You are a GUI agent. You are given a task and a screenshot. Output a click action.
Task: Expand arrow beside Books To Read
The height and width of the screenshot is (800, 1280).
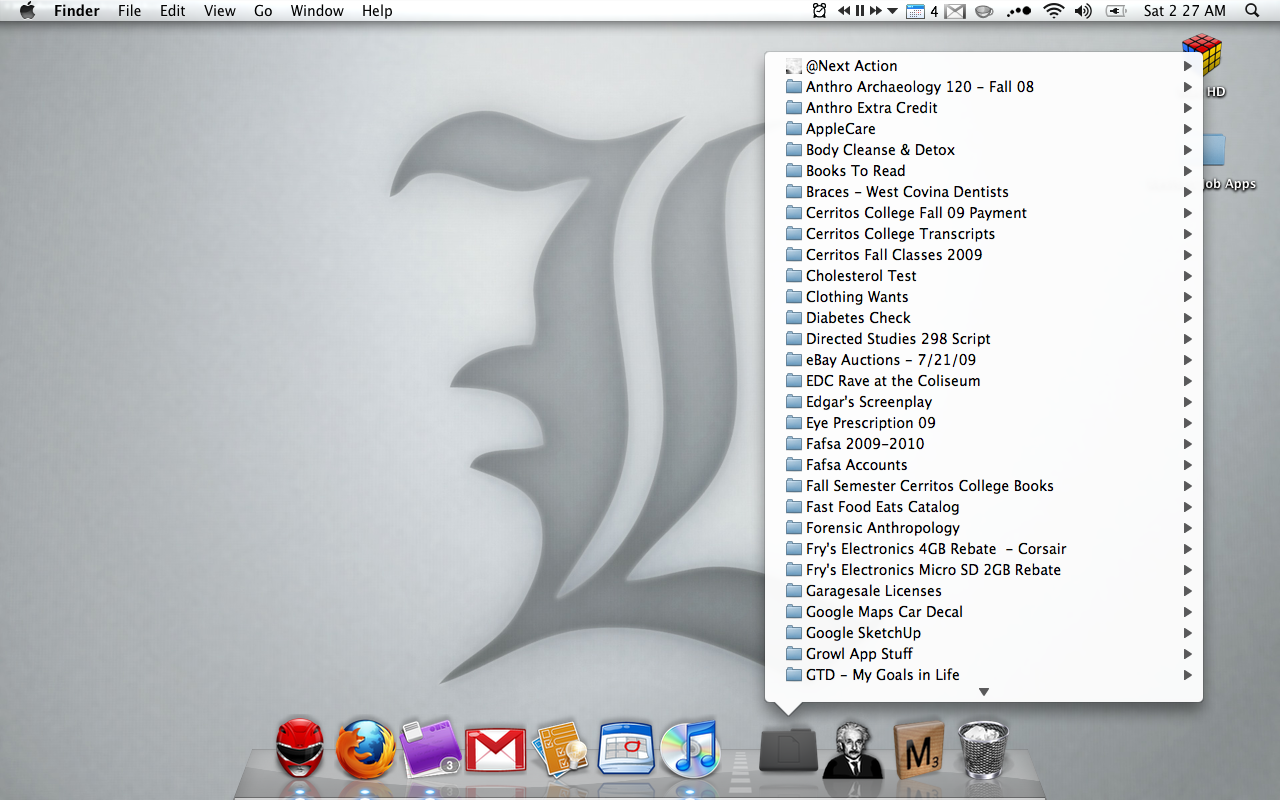1188,171
